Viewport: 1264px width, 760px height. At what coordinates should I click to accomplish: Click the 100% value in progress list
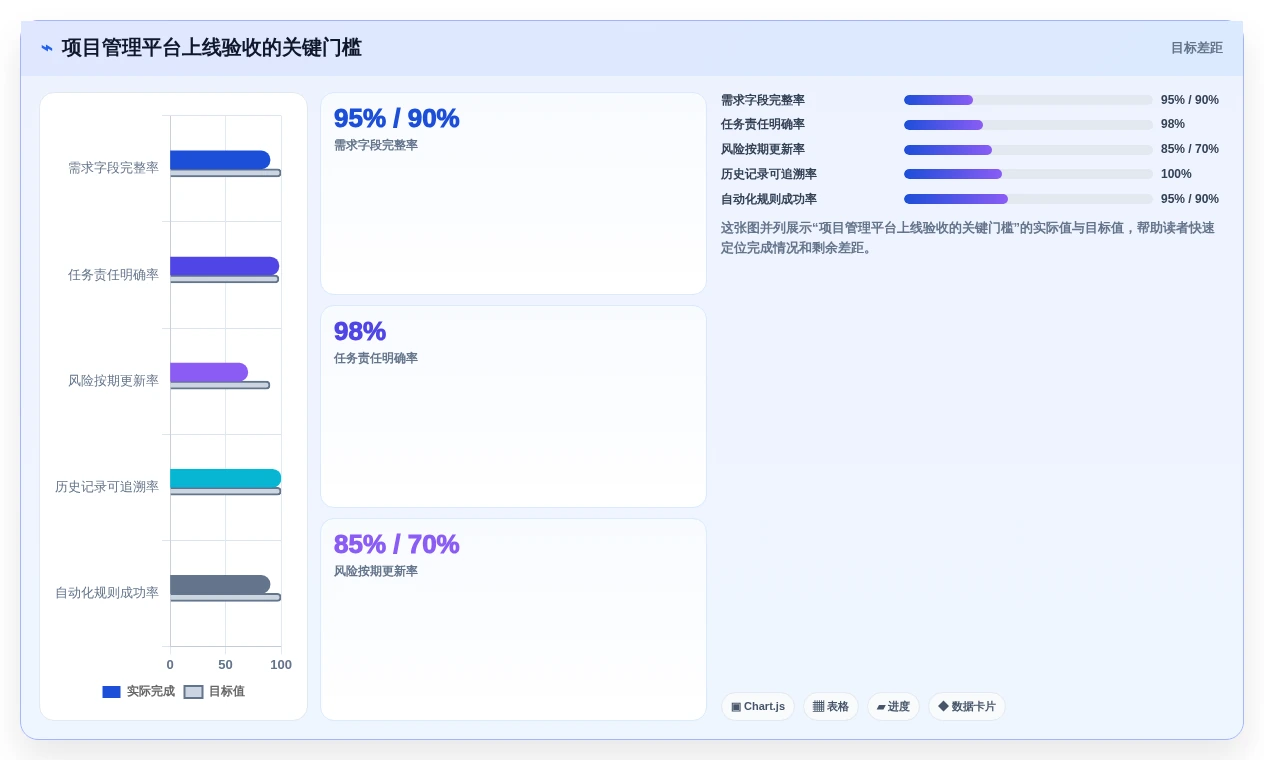[x=1176, y=174]
